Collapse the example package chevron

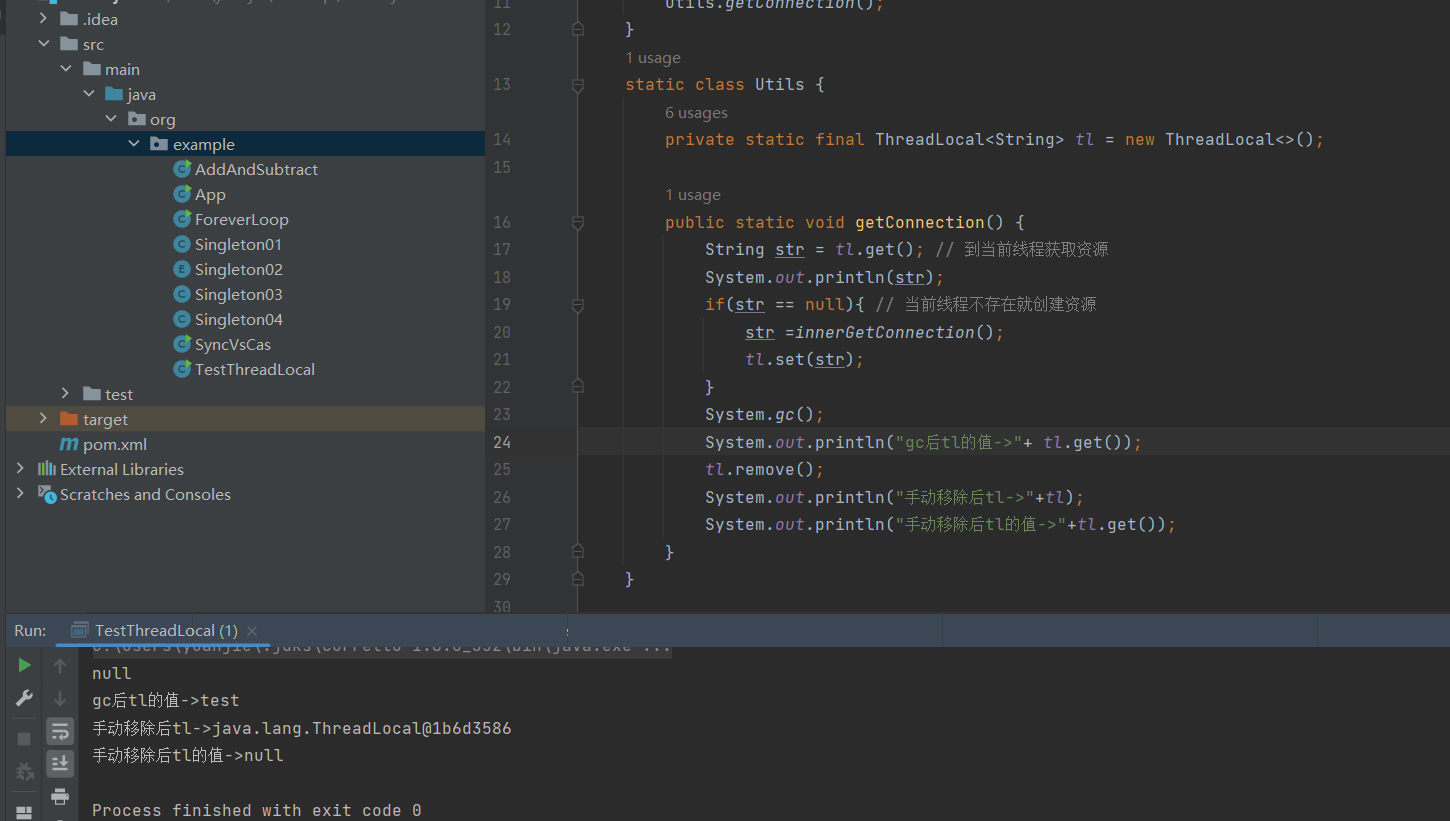pyautogui.click(x=134, y=144)
